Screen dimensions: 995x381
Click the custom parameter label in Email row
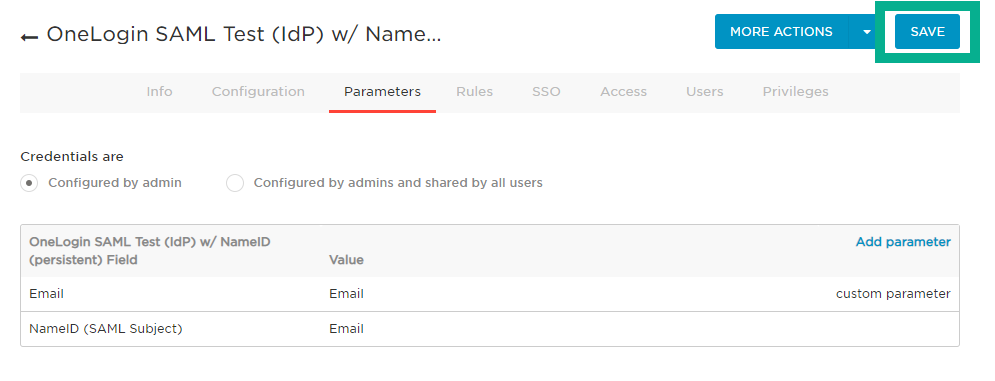coord(893,294)
